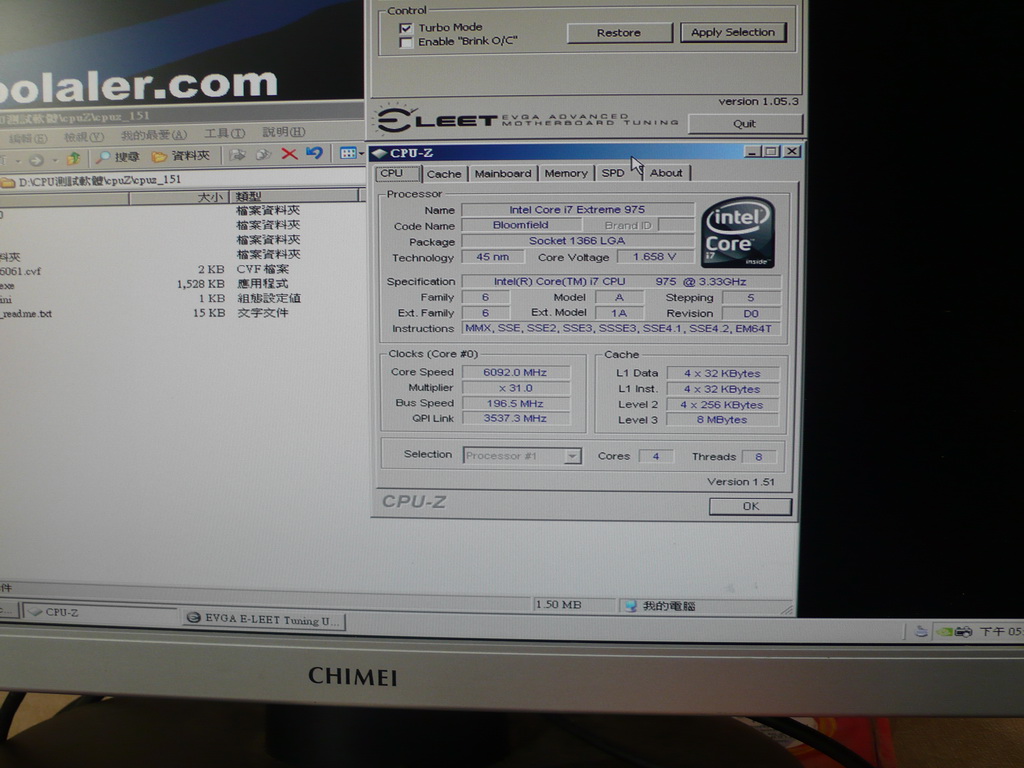
Task: Open the 編輯(E) menu in Explorer
Action: (28, 138)
